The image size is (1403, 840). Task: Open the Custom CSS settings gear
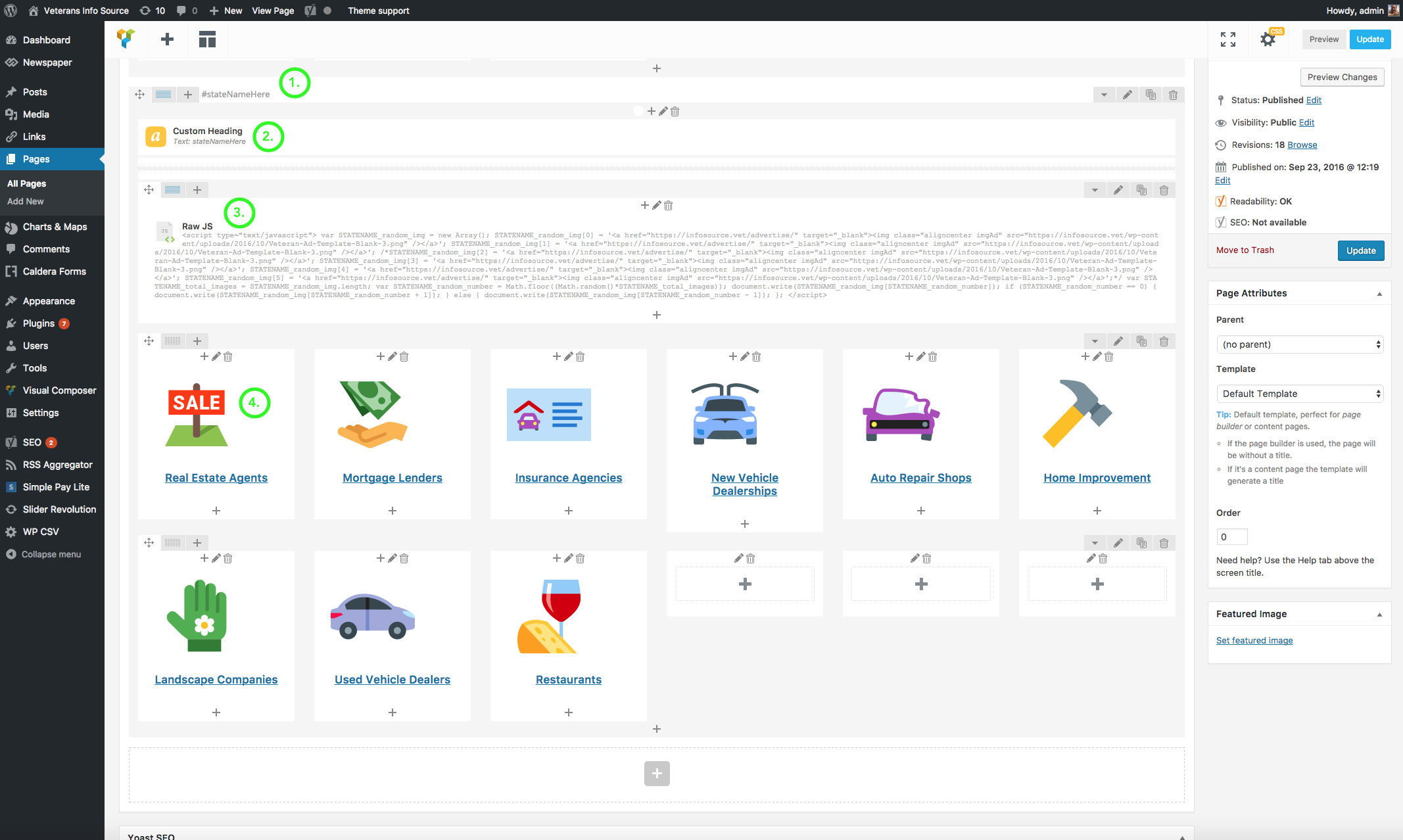pos(1268,39)
